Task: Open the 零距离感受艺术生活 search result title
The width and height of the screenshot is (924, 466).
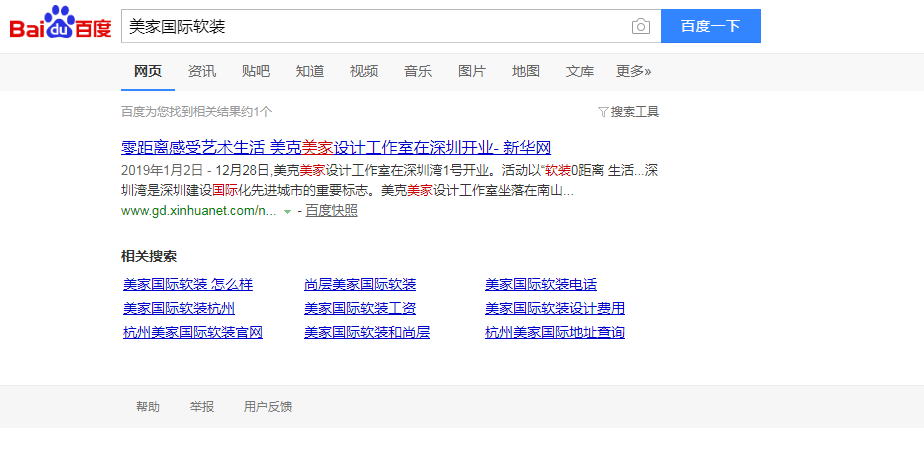Action: (x=336, y=147)
